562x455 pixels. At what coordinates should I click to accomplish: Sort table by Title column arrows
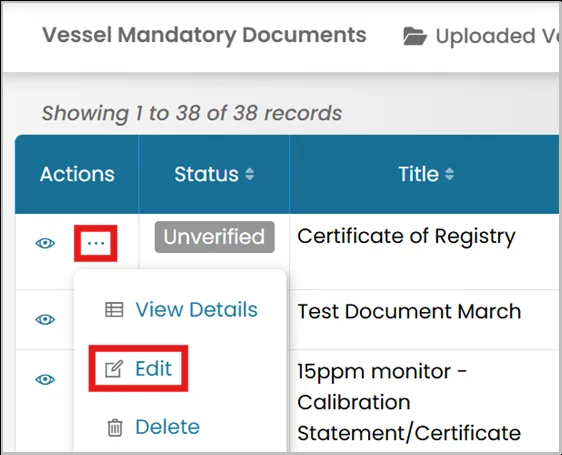[449, 174]
